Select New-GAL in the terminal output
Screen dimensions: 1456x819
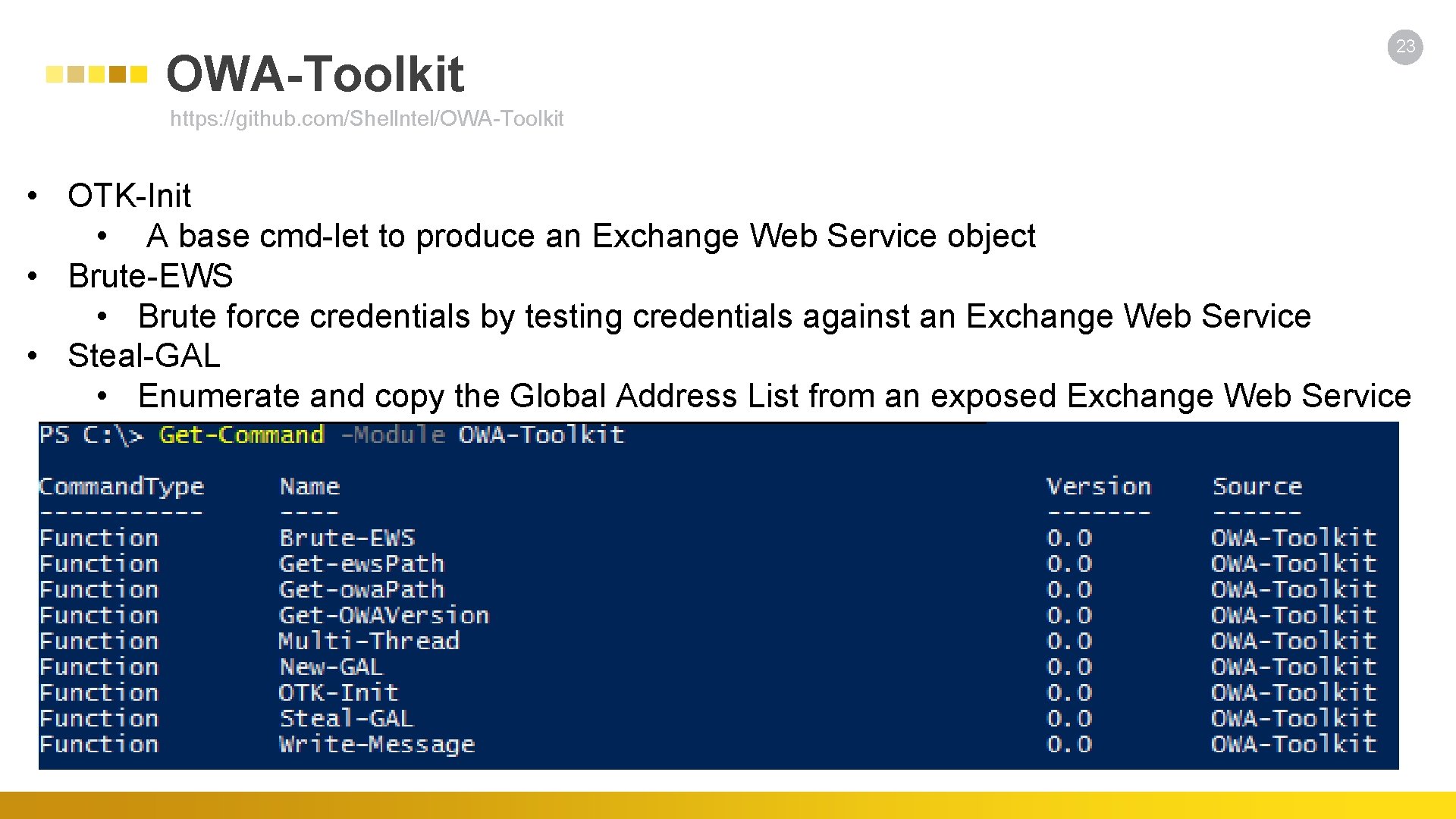point(331,667)
